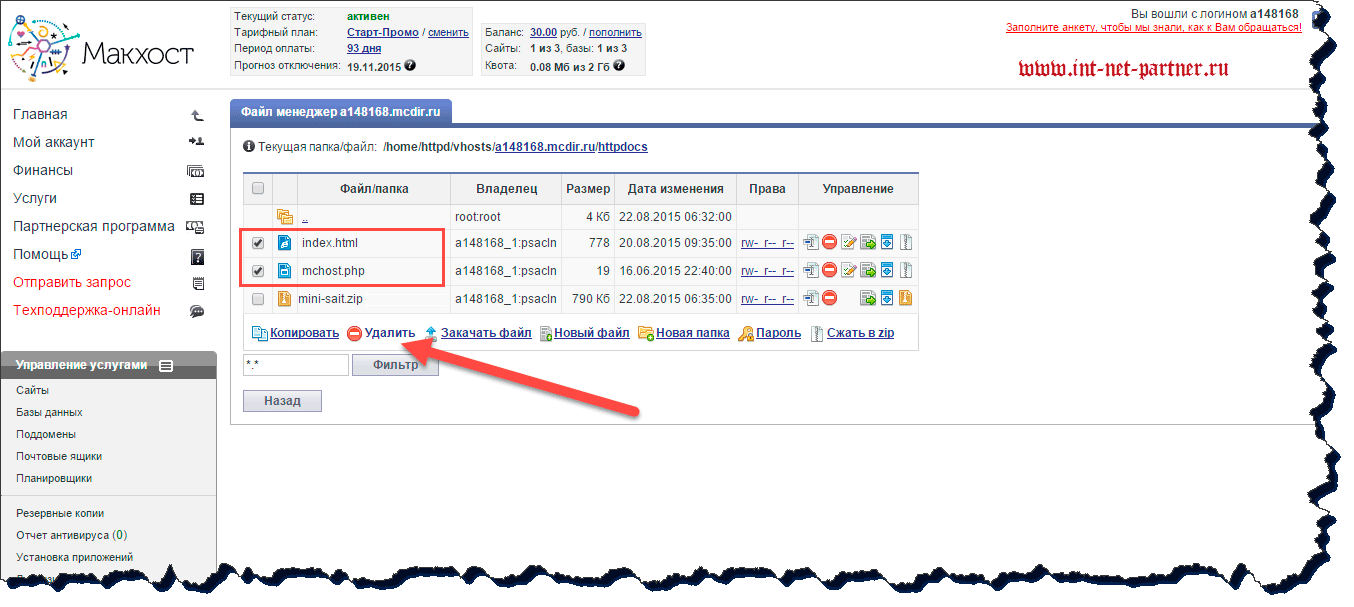Click copy icon in mini-sait.zip row

point(811,298)
